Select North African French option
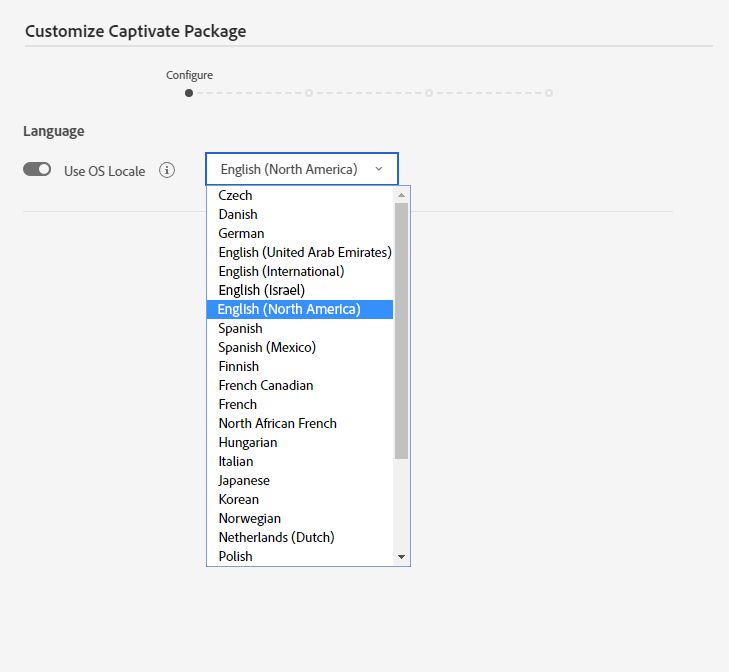 pyautogui.click(x=278, y=423)
